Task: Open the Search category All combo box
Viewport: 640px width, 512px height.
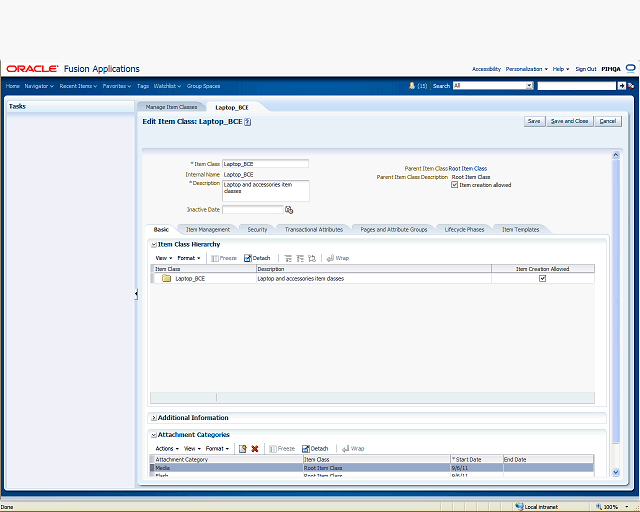Action: (493, 86)
